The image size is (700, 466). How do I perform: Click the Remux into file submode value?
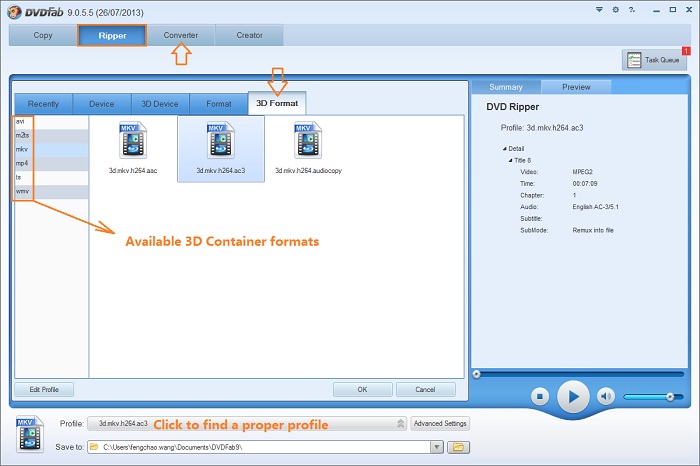pyautogui.click(x=593, y=230)
